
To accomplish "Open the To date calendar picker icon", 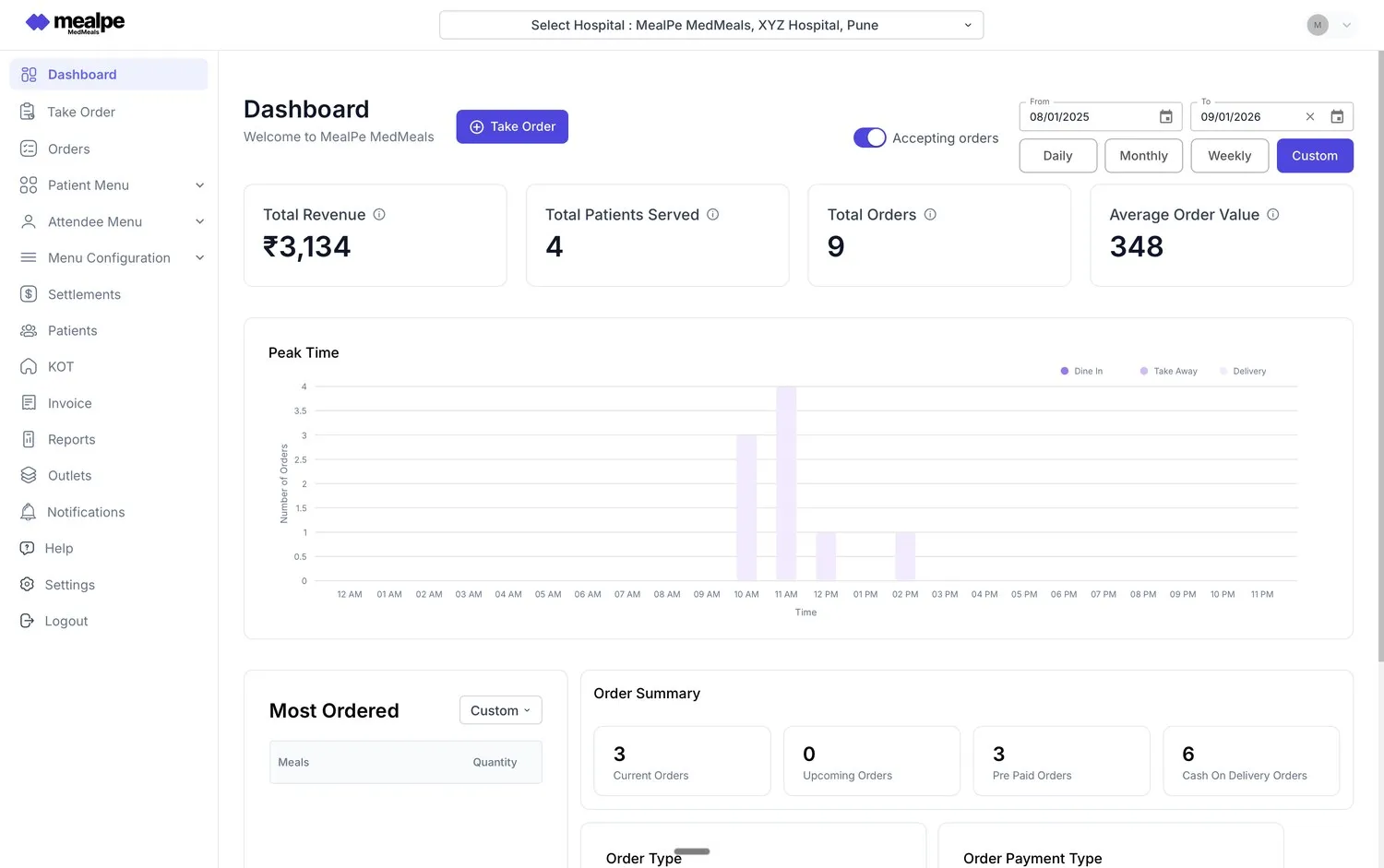I will point(1337,117).
